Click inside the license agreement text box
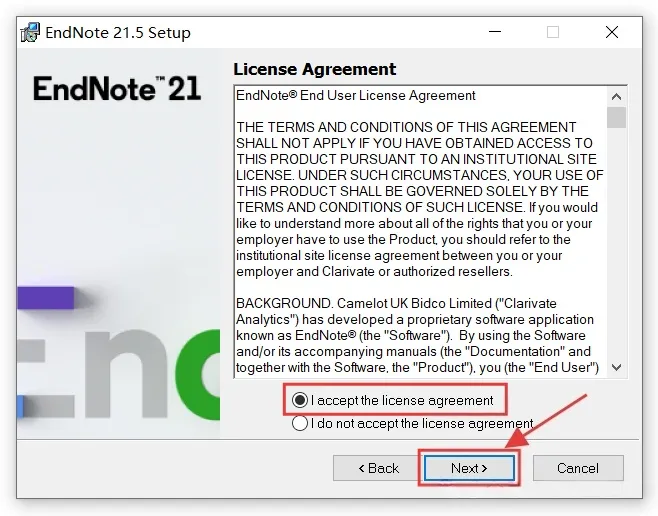Image resolution: width=658 pixels, height=516 pixels. pos(420,232)
